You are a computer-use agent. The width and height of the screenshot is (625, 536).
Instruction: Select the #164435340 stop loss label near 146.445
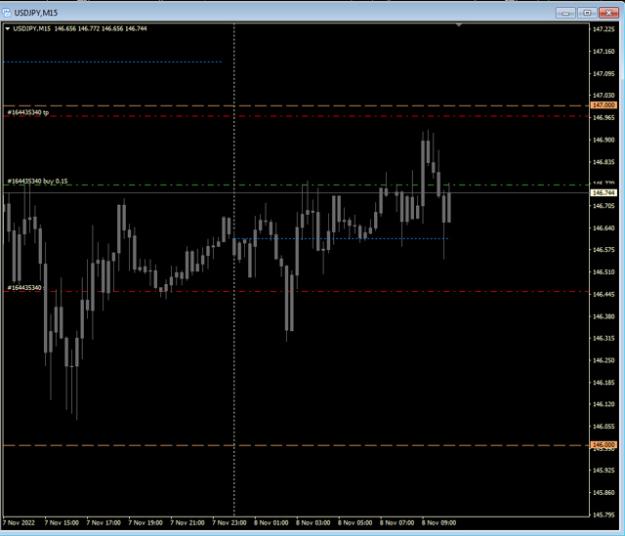24,288
